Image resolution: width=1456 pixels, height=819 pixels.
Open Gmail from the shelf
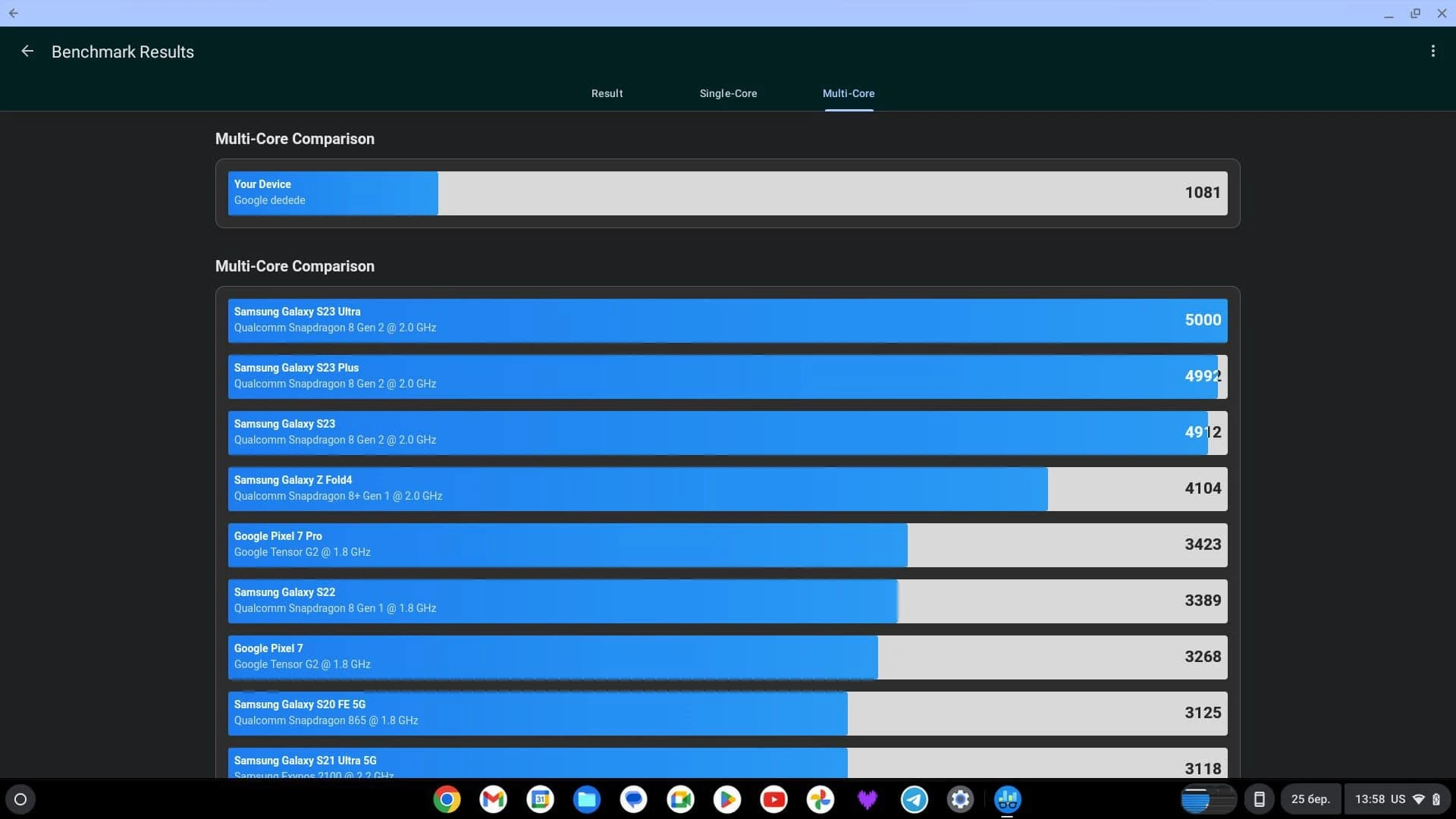point(494,799)
